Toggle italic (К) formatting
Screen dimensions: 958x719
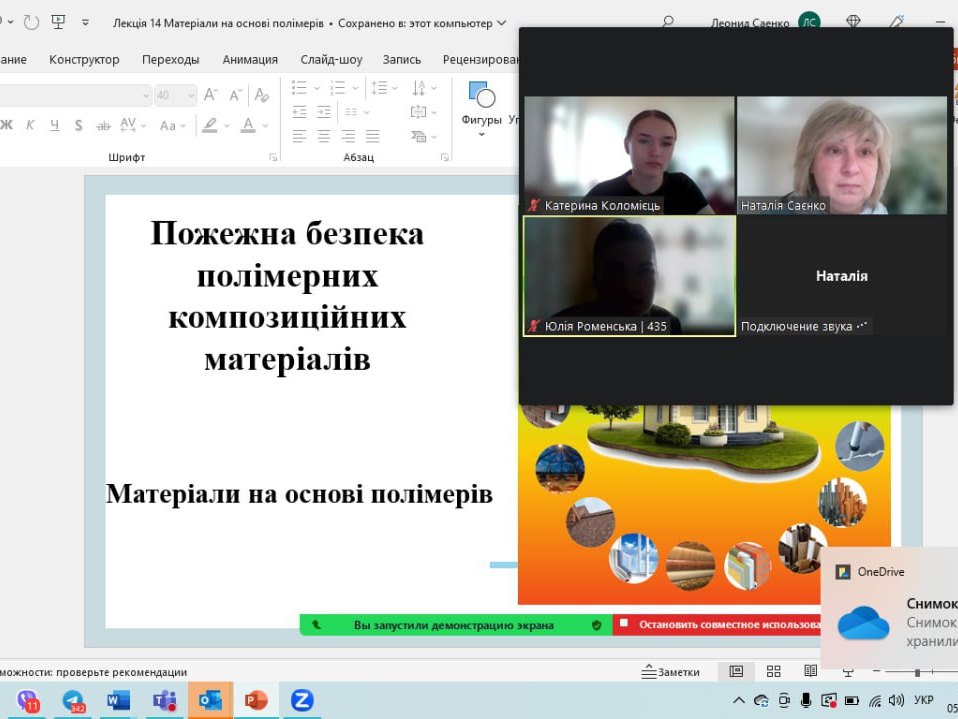point(30,126)
